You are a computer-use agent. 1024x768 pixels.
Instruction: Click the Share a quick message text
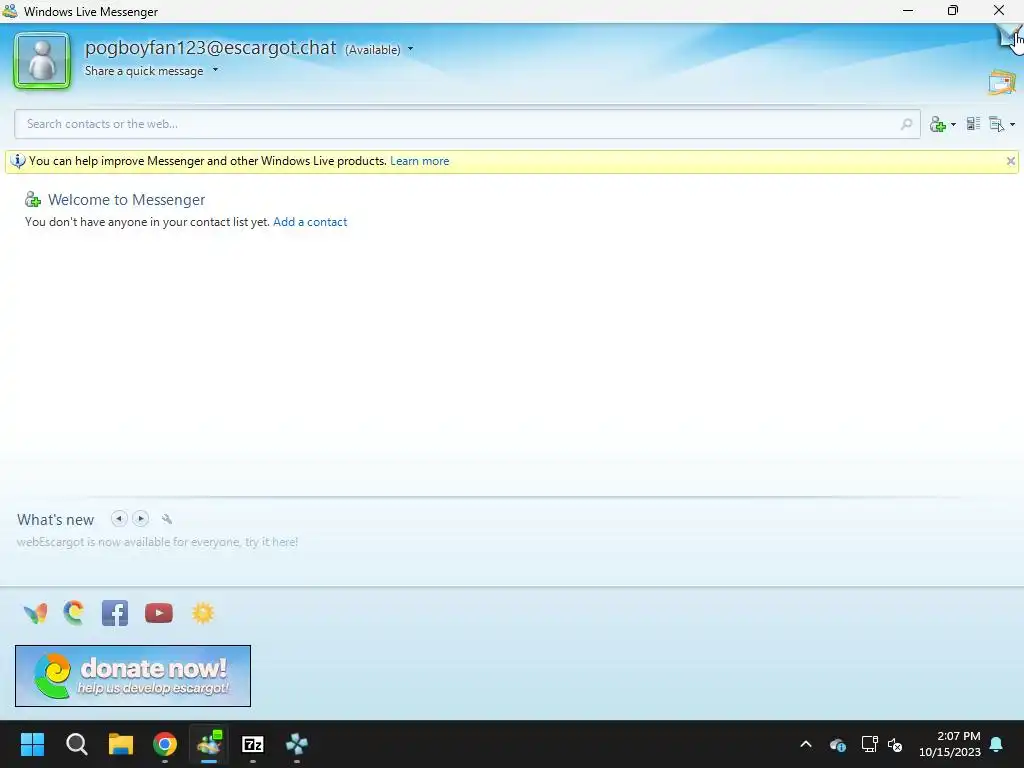point(144,71)
